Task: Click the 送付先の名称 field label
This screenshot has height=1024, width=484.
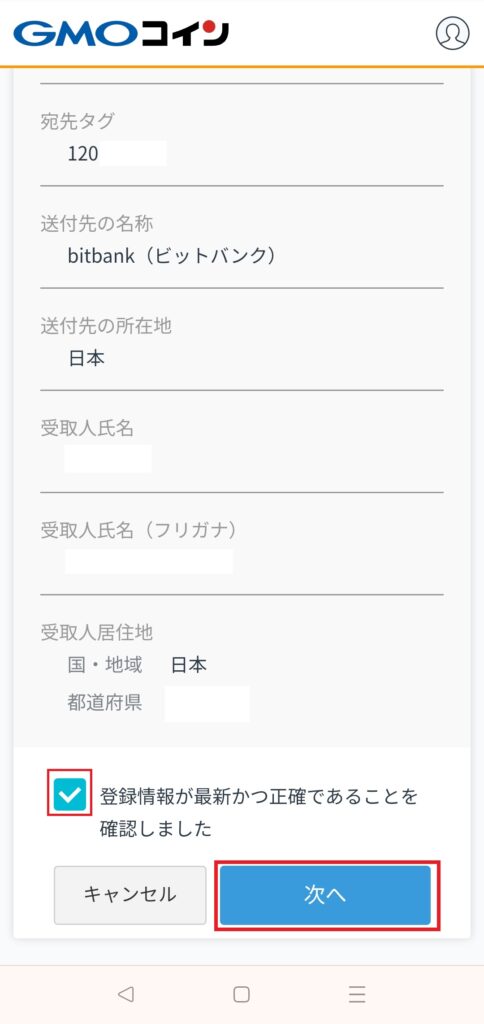Action: point(97,223)
